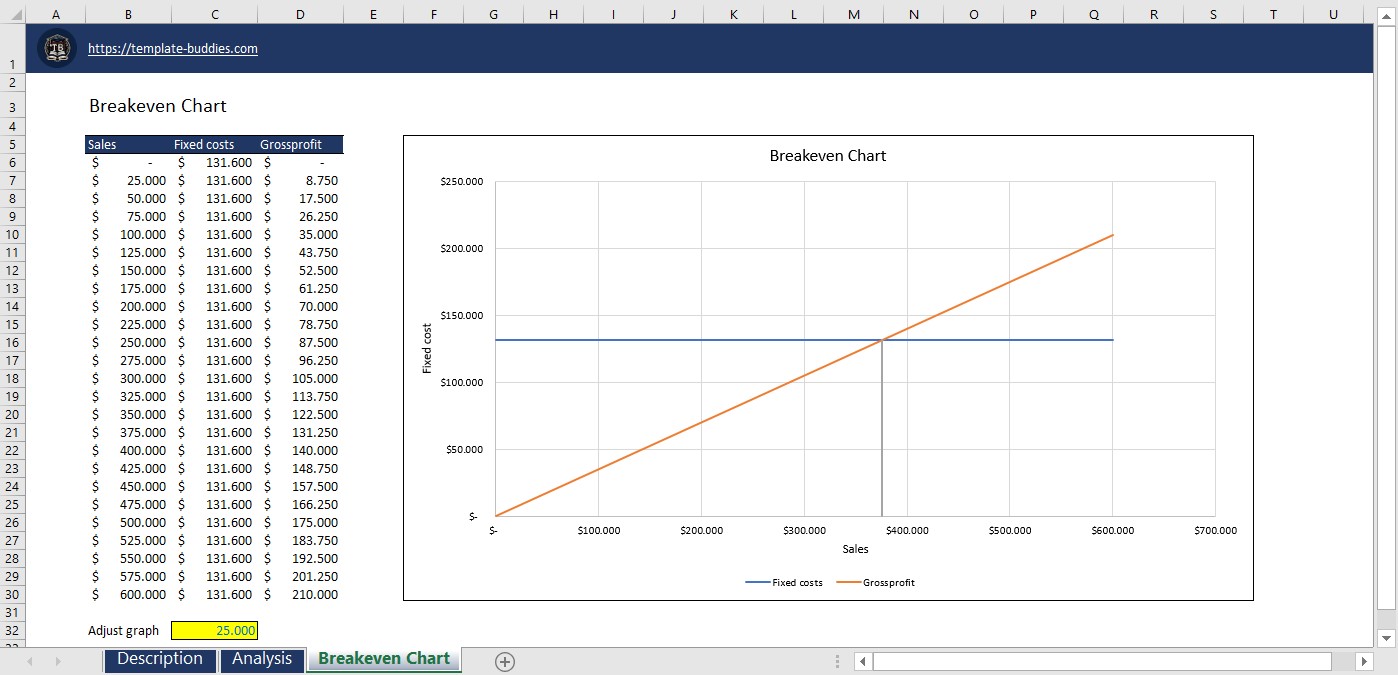Image resolution: width=1398 pixels, height=675 pixels.
Task: Switch to the Description sheet tab
Action: [160, 659]
